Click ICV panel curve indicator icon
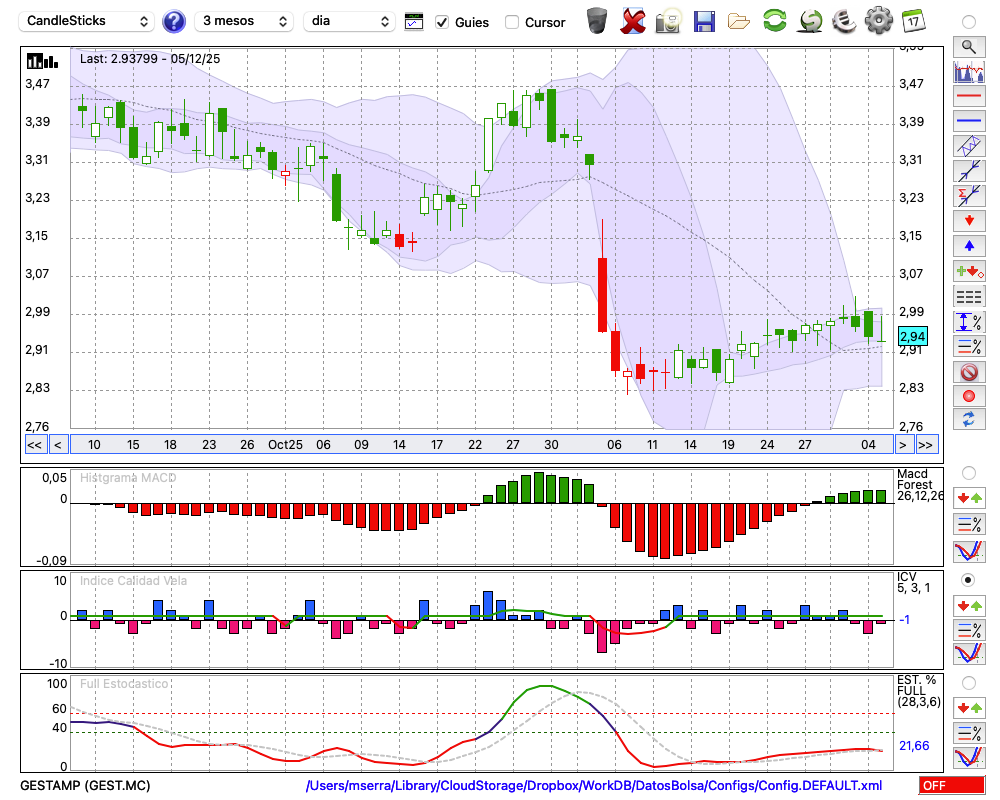 pos(969,654)
